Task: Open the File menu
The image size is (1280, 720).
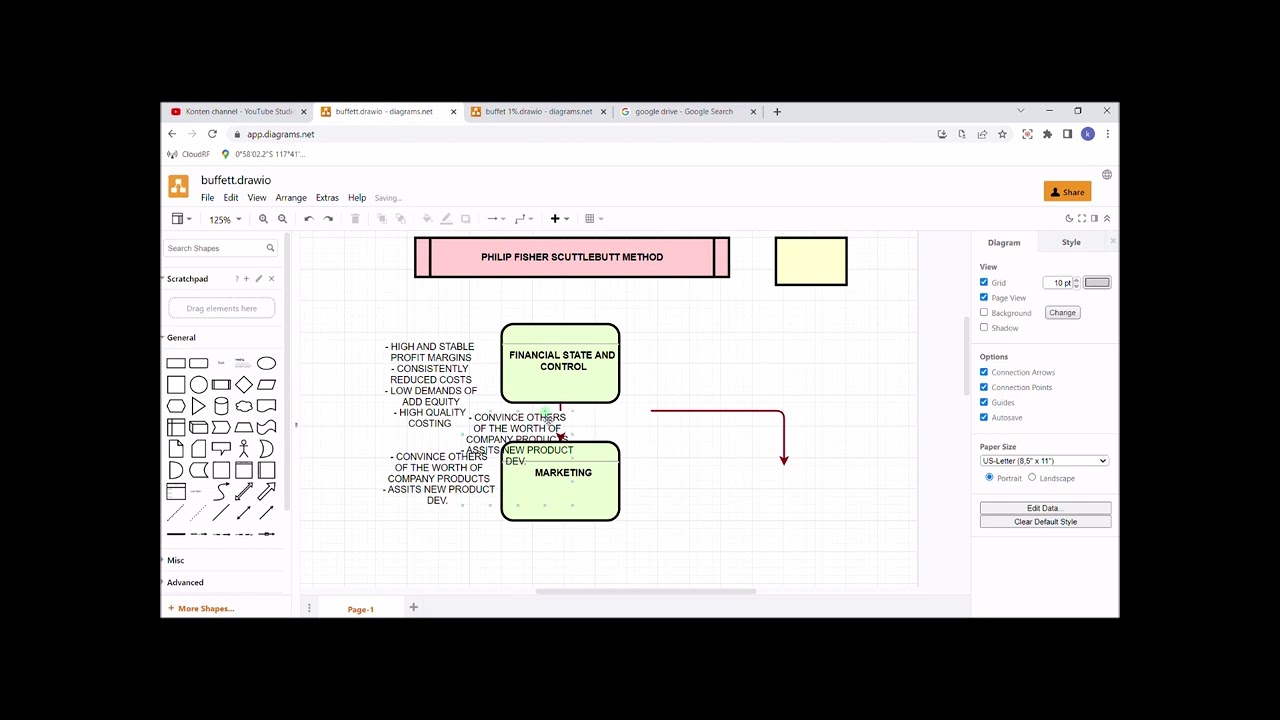Action: pos(207,198)
